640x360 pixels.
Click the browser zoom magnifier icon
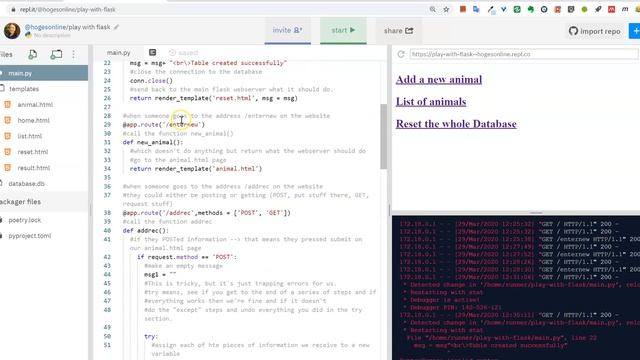coord(433,9)
